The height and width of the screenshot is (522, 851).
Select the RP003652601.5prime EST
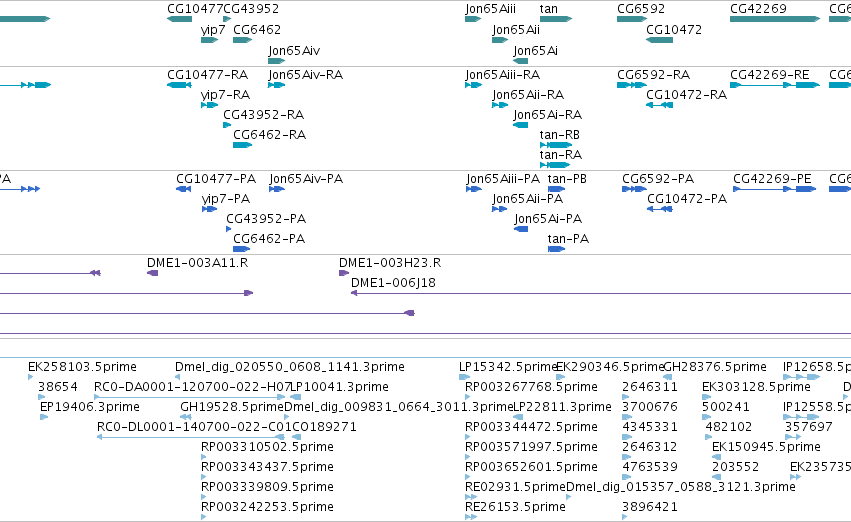(531, 467)
